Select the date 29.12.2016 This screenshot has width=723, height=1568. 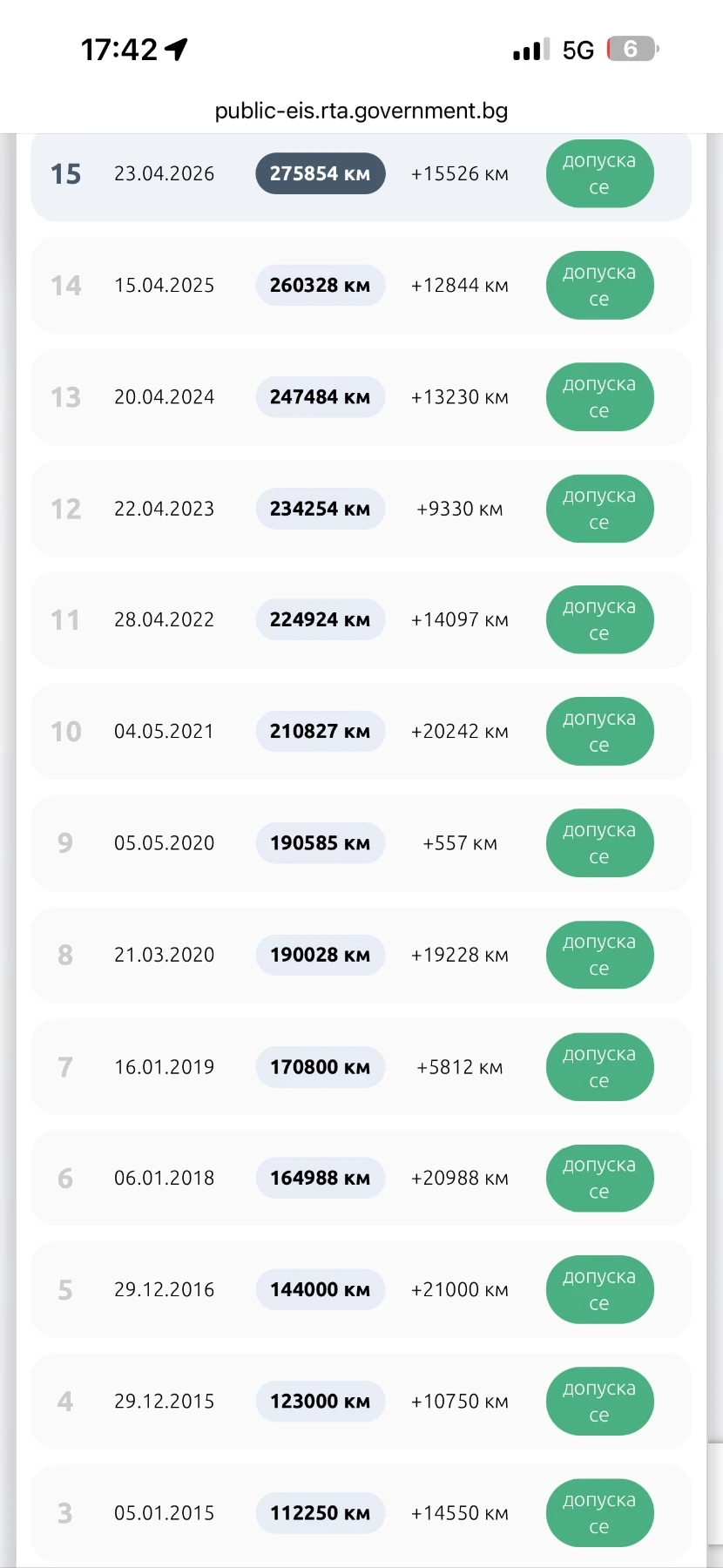(x=165, y=1289)
